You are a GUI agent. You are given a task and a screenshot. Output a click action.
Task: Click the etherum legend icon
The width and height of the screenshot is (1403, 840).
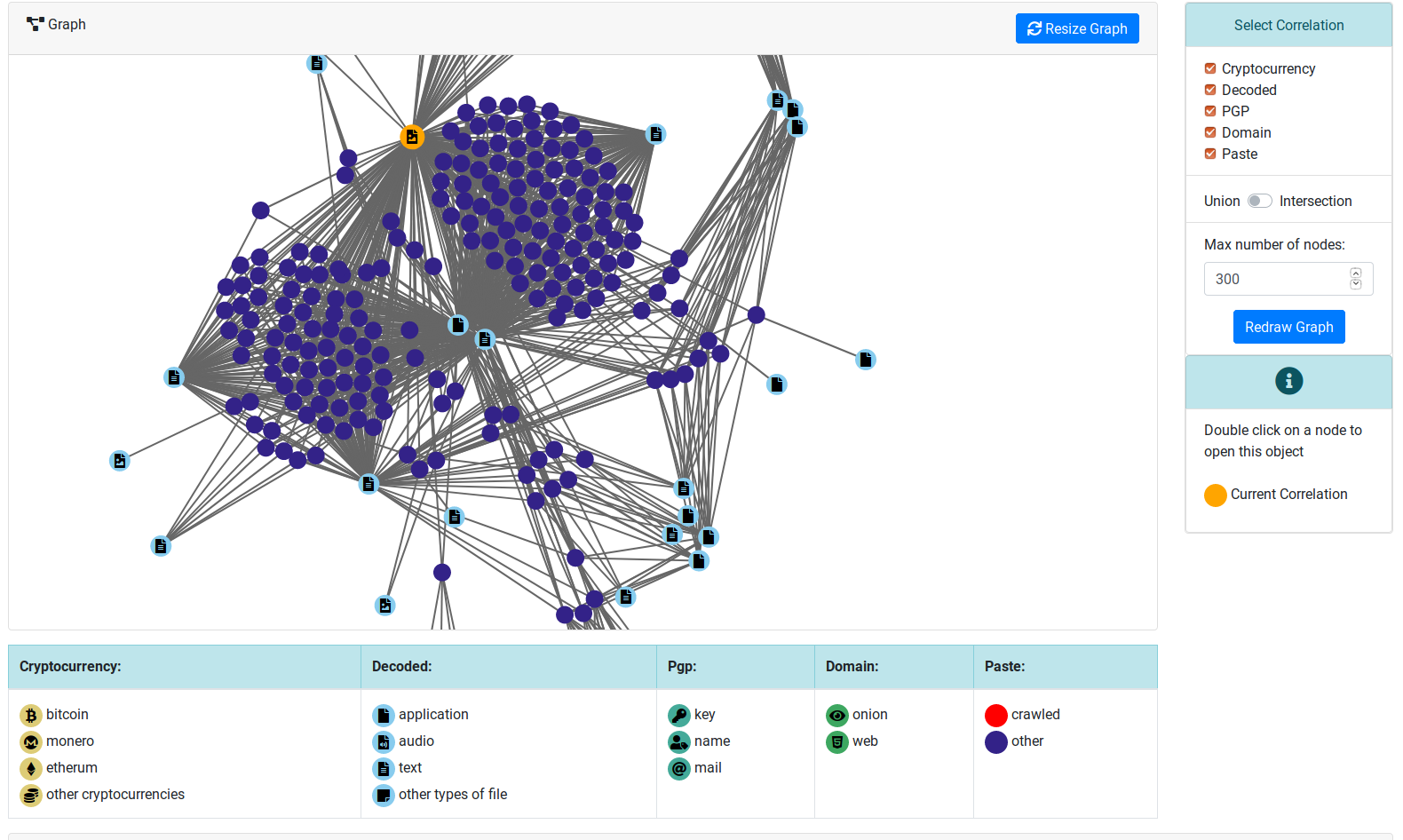(x=31, y=769)
